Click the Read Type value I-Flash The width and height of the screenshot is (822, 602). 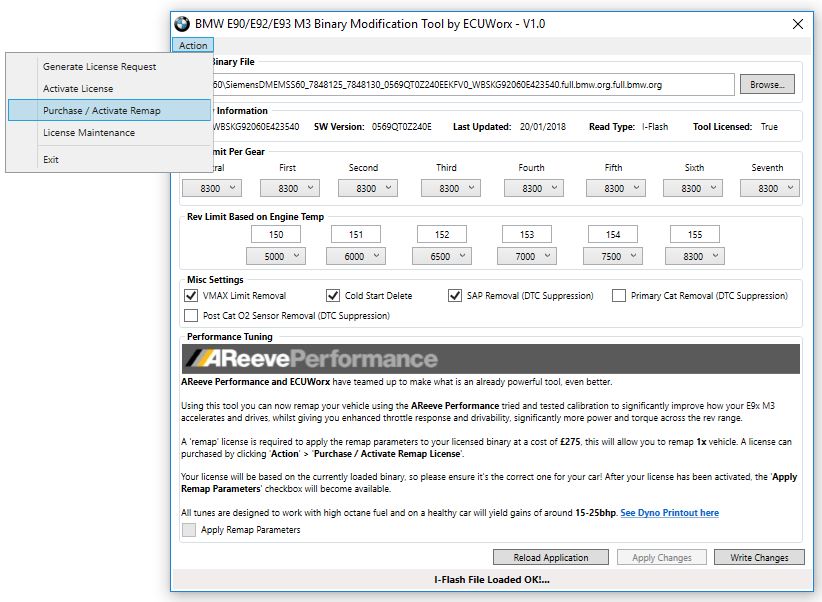point(655,127)
